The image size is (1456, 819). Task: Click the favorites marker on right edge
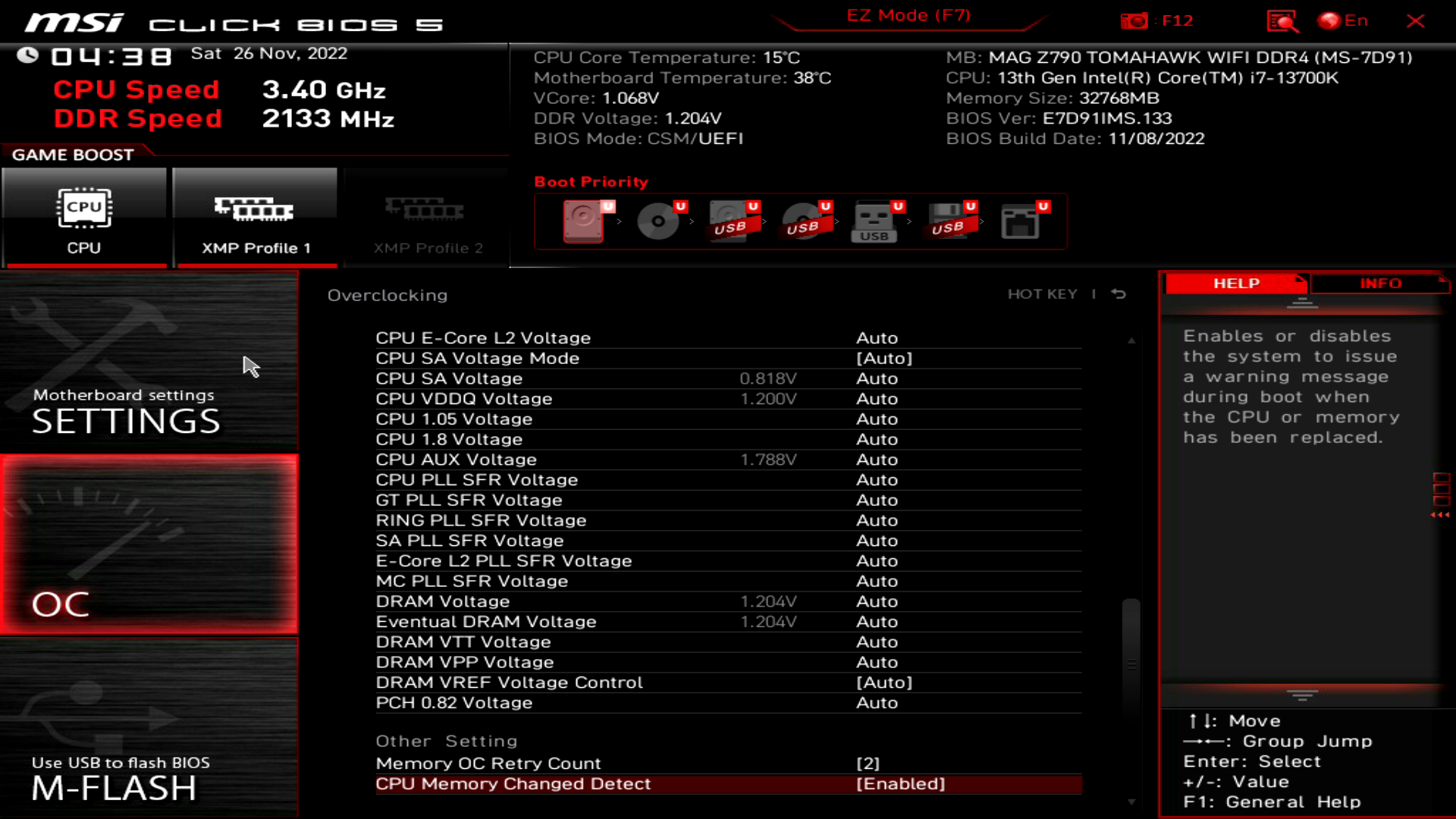pos(1441,495)
